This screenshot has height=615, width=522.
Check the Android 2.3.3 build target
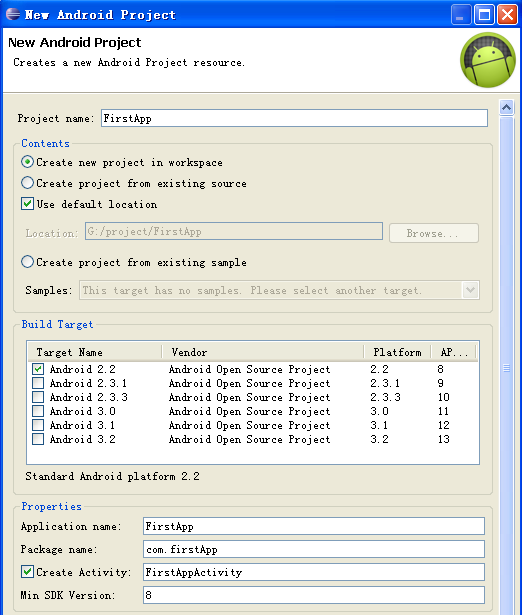tap(38, 397)
